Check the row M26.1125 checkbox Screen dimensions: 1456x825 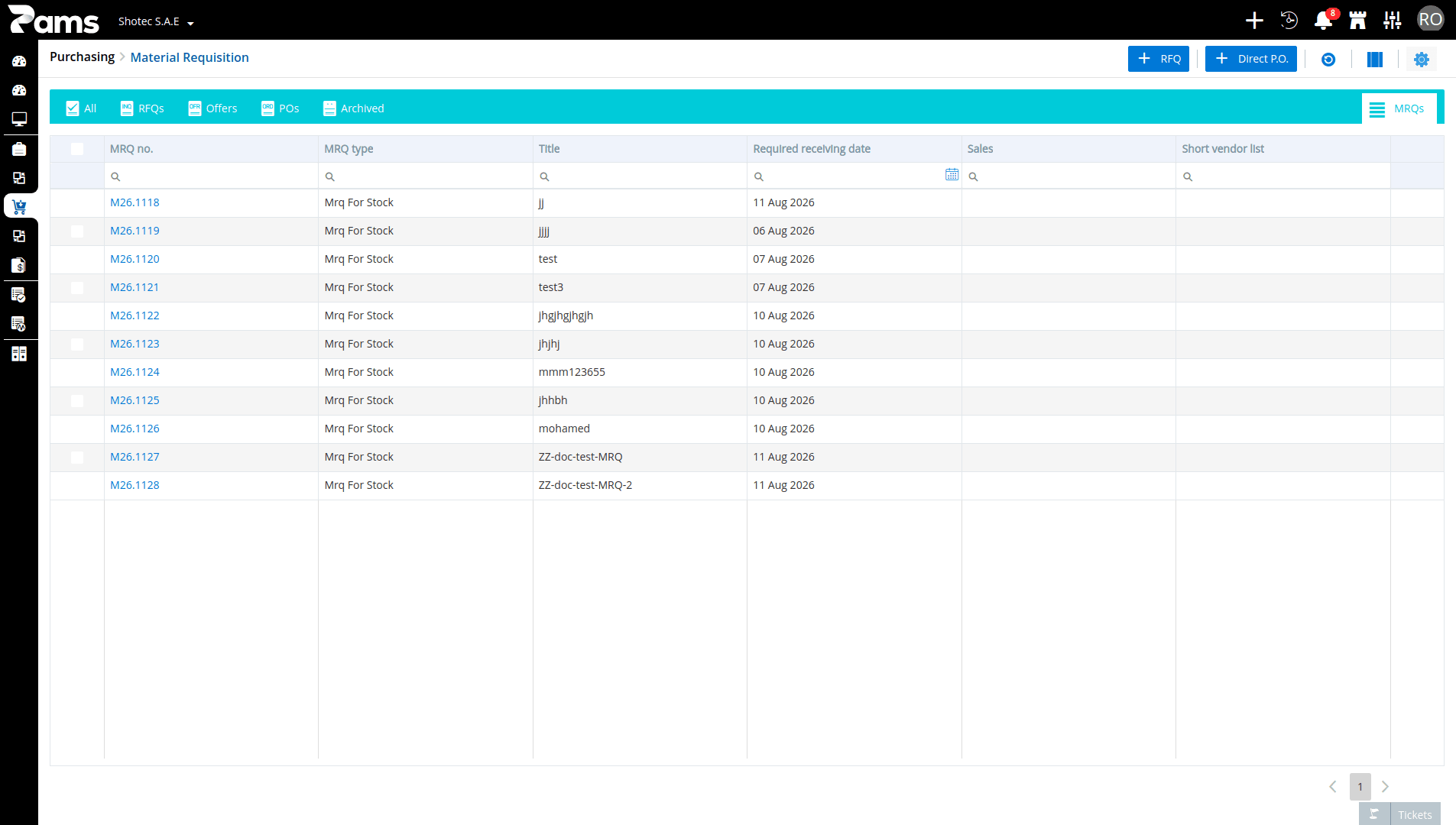[x=77, y=401]
